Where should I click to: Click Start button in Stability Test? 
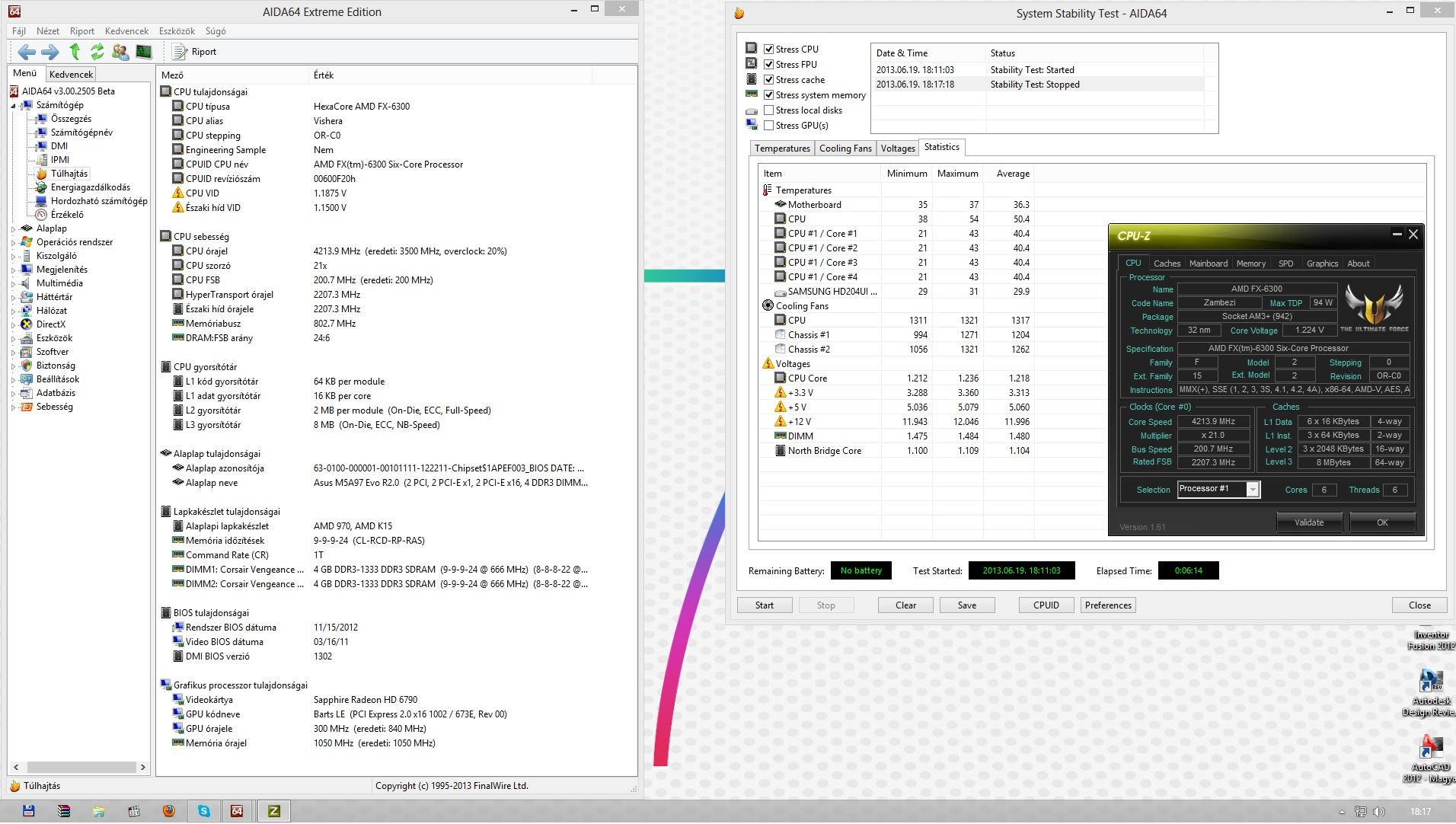pyautogui.click(x=764, y=605)
